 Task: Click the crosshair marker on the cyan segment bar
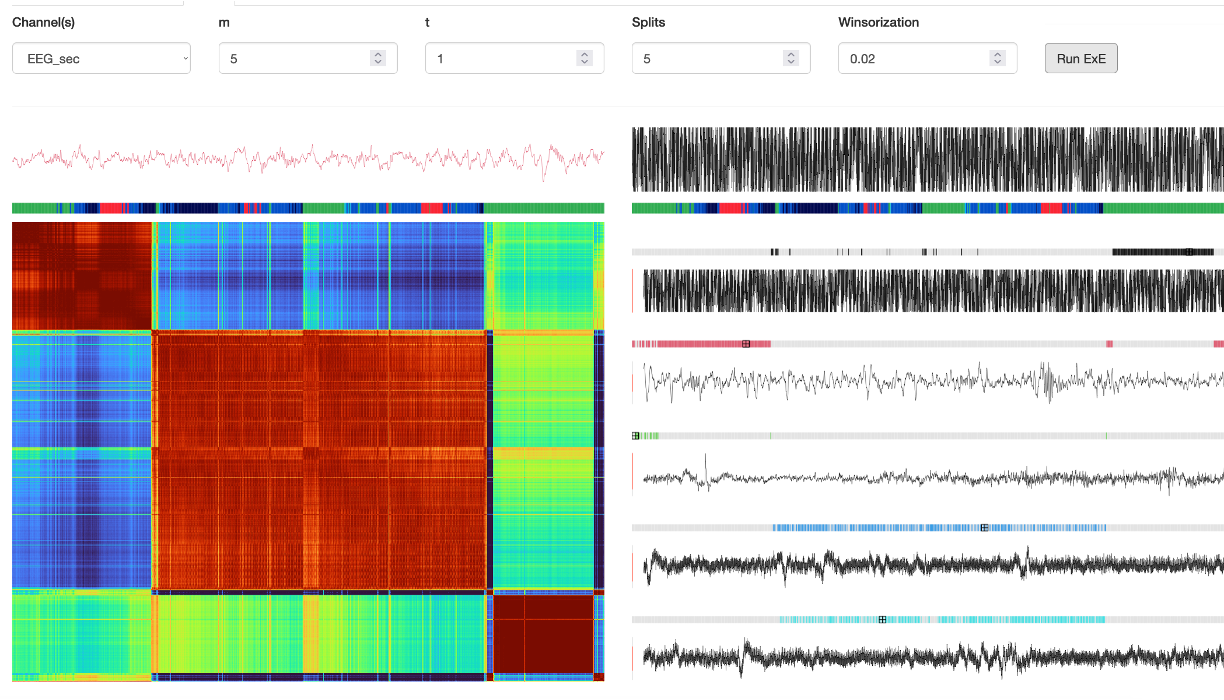[x=882, y=620]
